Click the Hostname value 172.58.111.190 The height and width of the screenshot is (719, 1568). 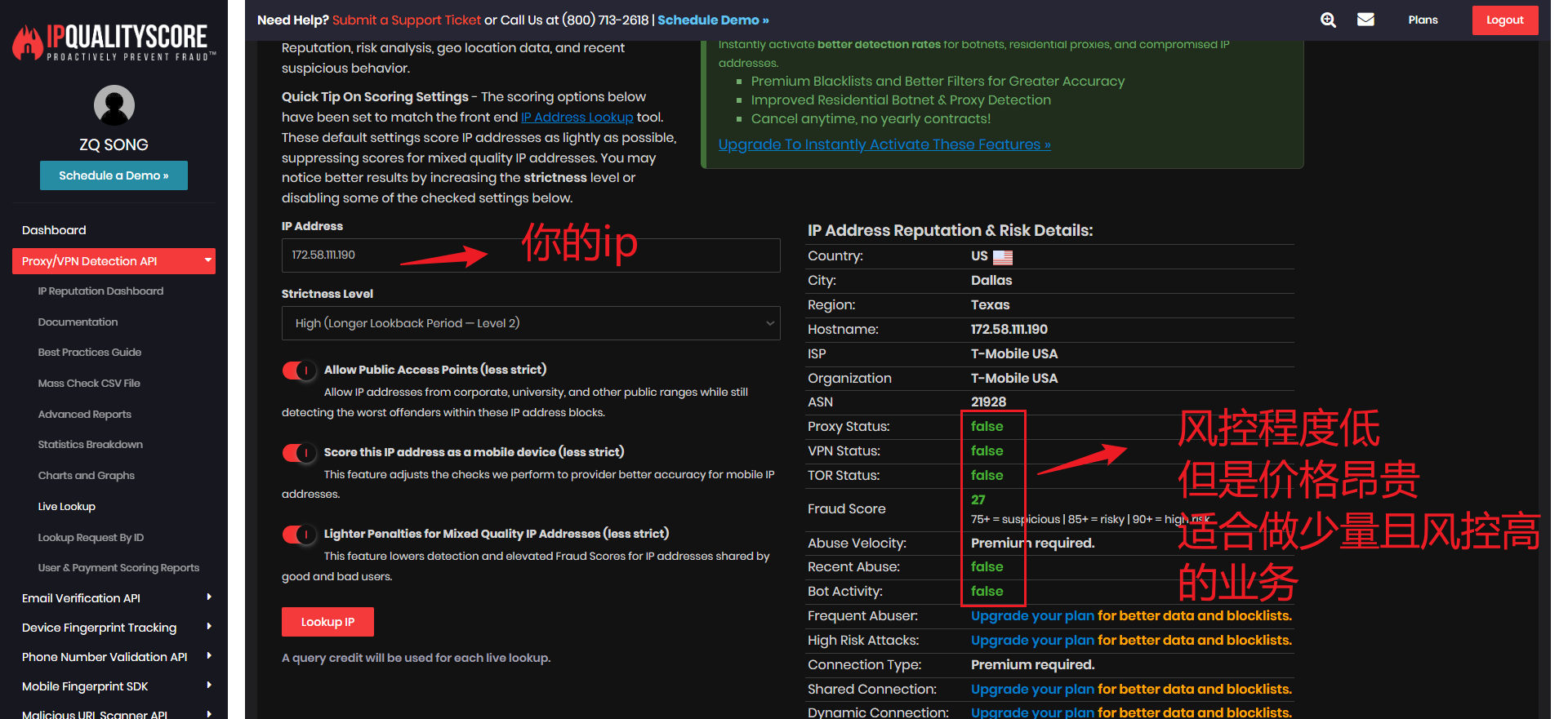[1009, 330]
